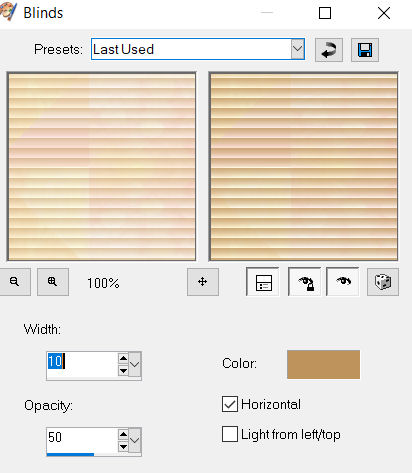Image resolution: width=412 pixels, height=473 pixels.
Task: Uncheck the Horizontal checkbox
Action: 230,404
